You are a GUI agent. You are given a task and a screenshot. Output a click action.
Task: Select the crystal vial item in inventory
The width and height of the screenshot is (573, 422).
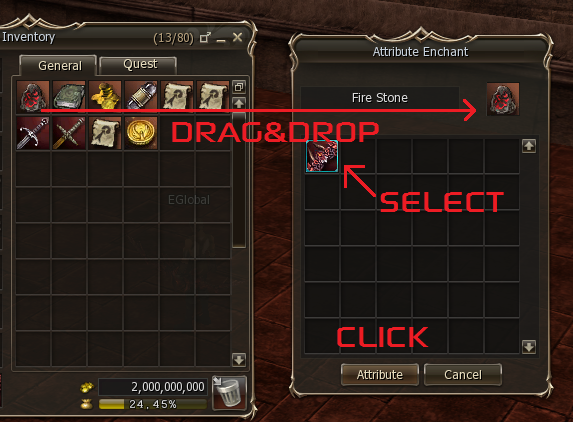pyautogui.click(x=141, y=97)
